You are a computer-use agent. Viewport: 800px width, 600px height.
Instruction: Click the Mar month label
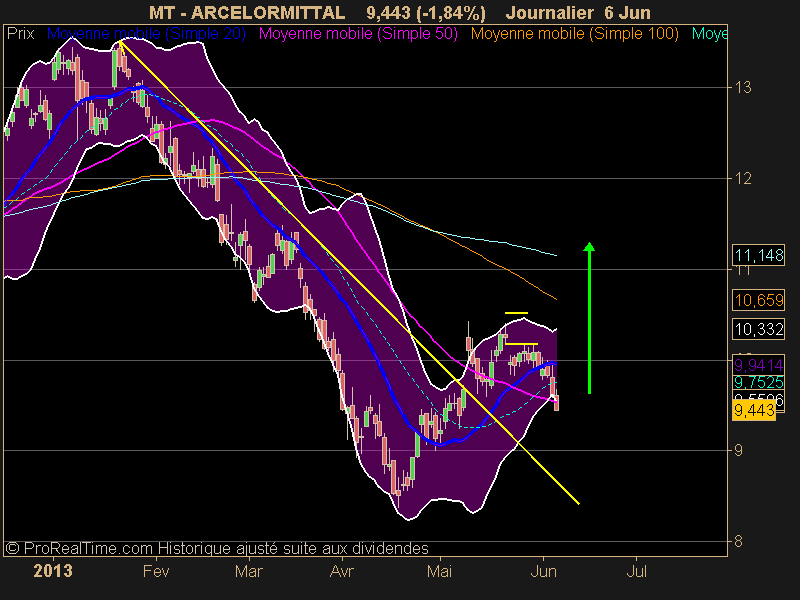click(x=248, y=570)
